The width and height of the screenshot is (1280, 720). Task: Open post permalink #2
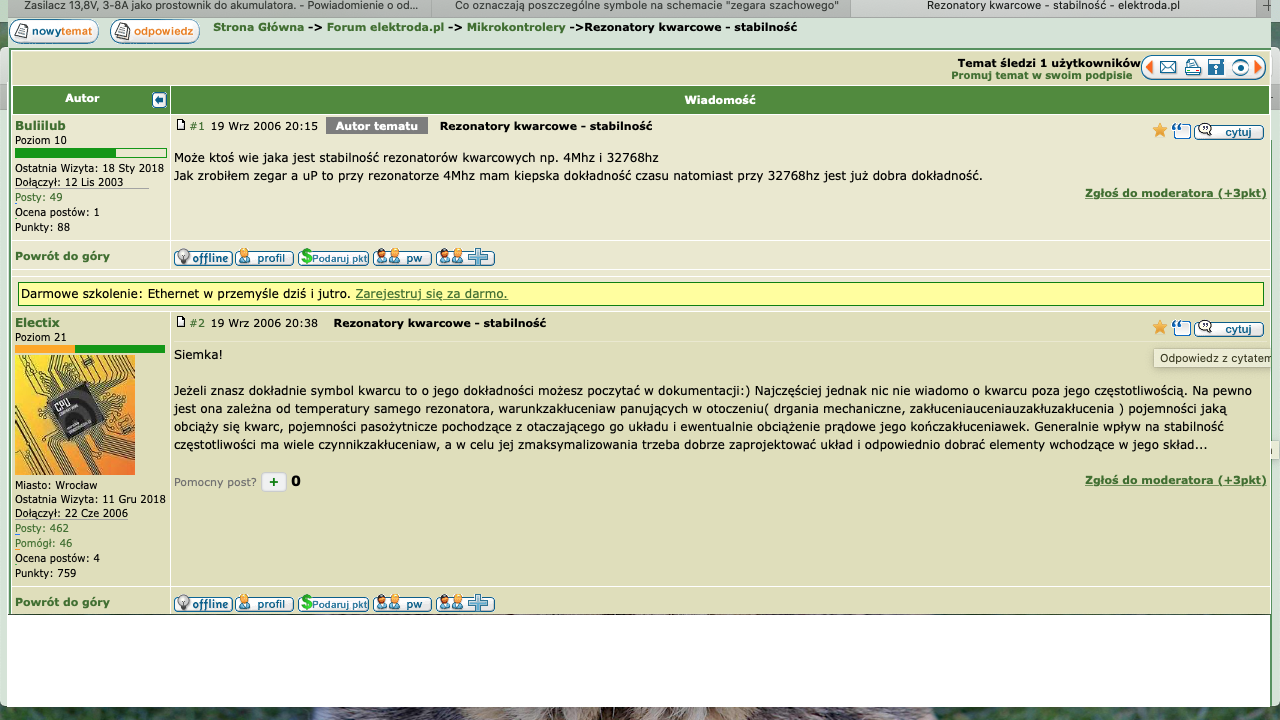tap(197, 323)
